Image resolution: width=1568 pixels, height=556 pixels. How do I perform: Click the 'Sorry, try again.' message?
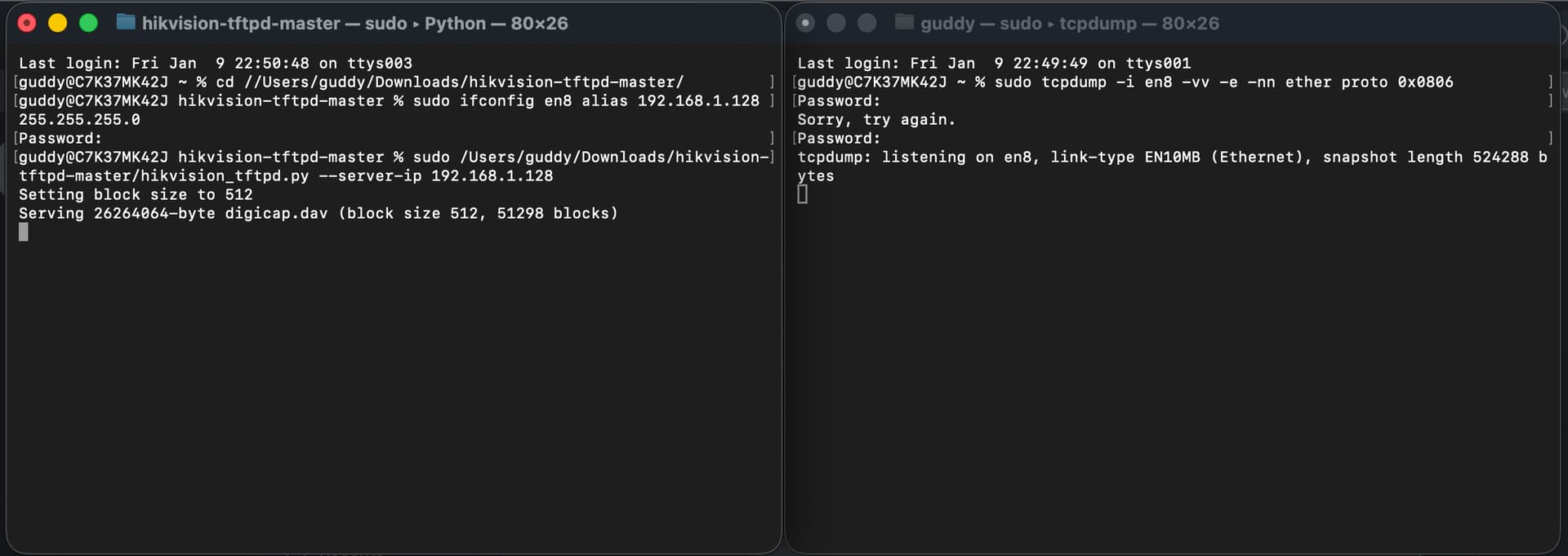pos(875,119)
